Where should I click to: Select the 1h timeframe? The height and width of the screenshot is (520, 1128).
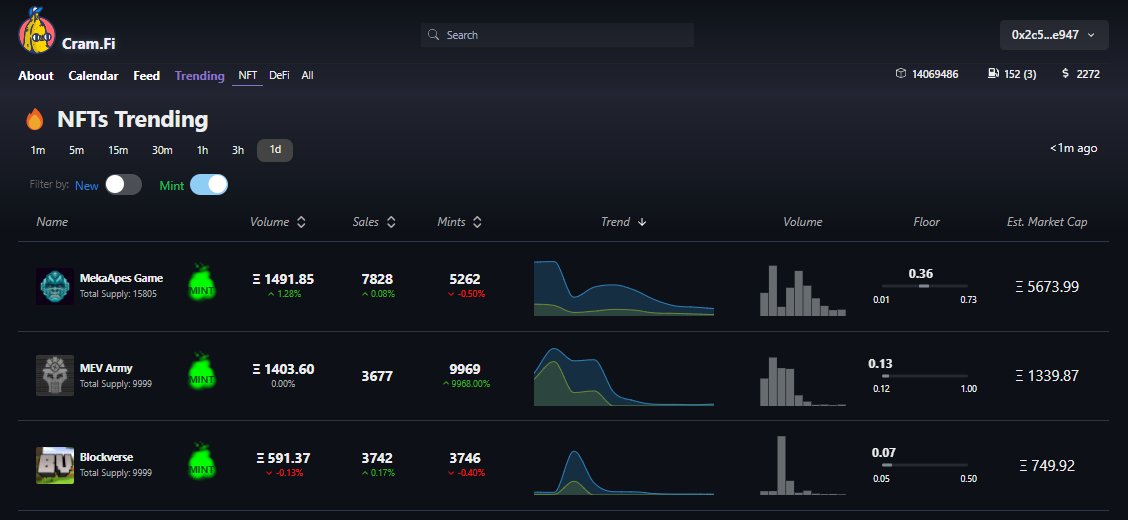coord(203,150)
